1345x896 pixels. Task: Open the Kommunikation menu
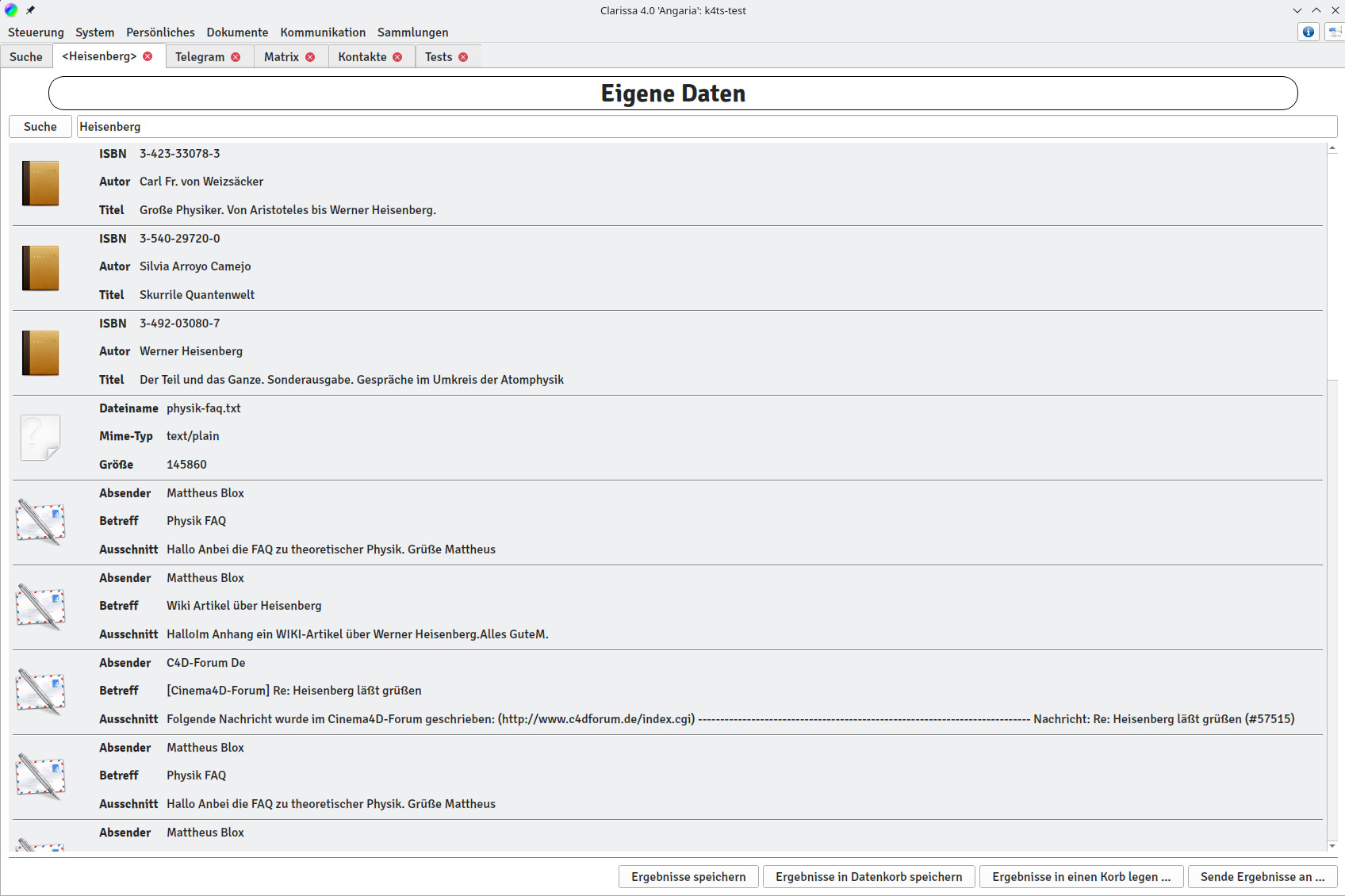point(323,33)
